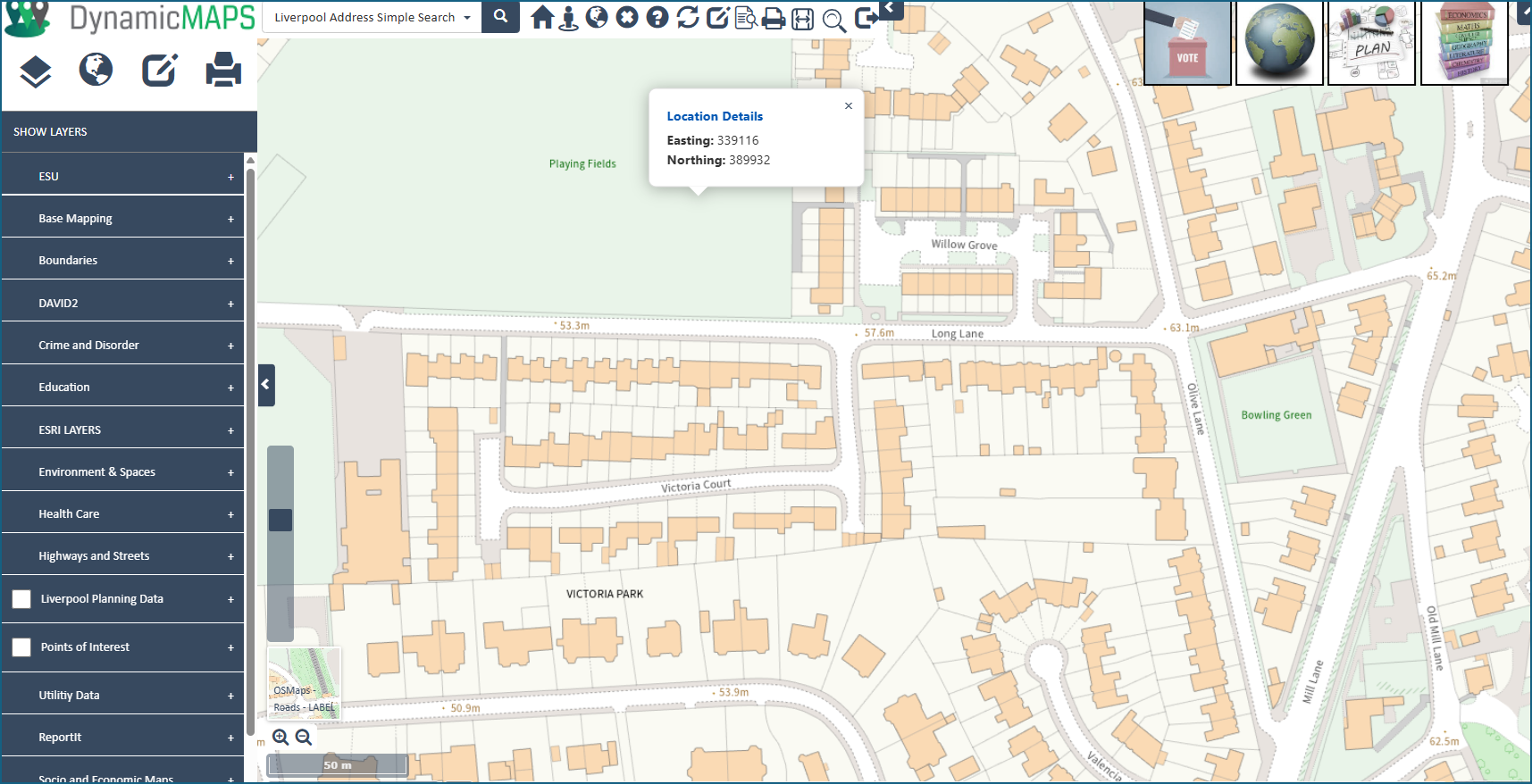Select the measure width tool icon

[803, 19]
